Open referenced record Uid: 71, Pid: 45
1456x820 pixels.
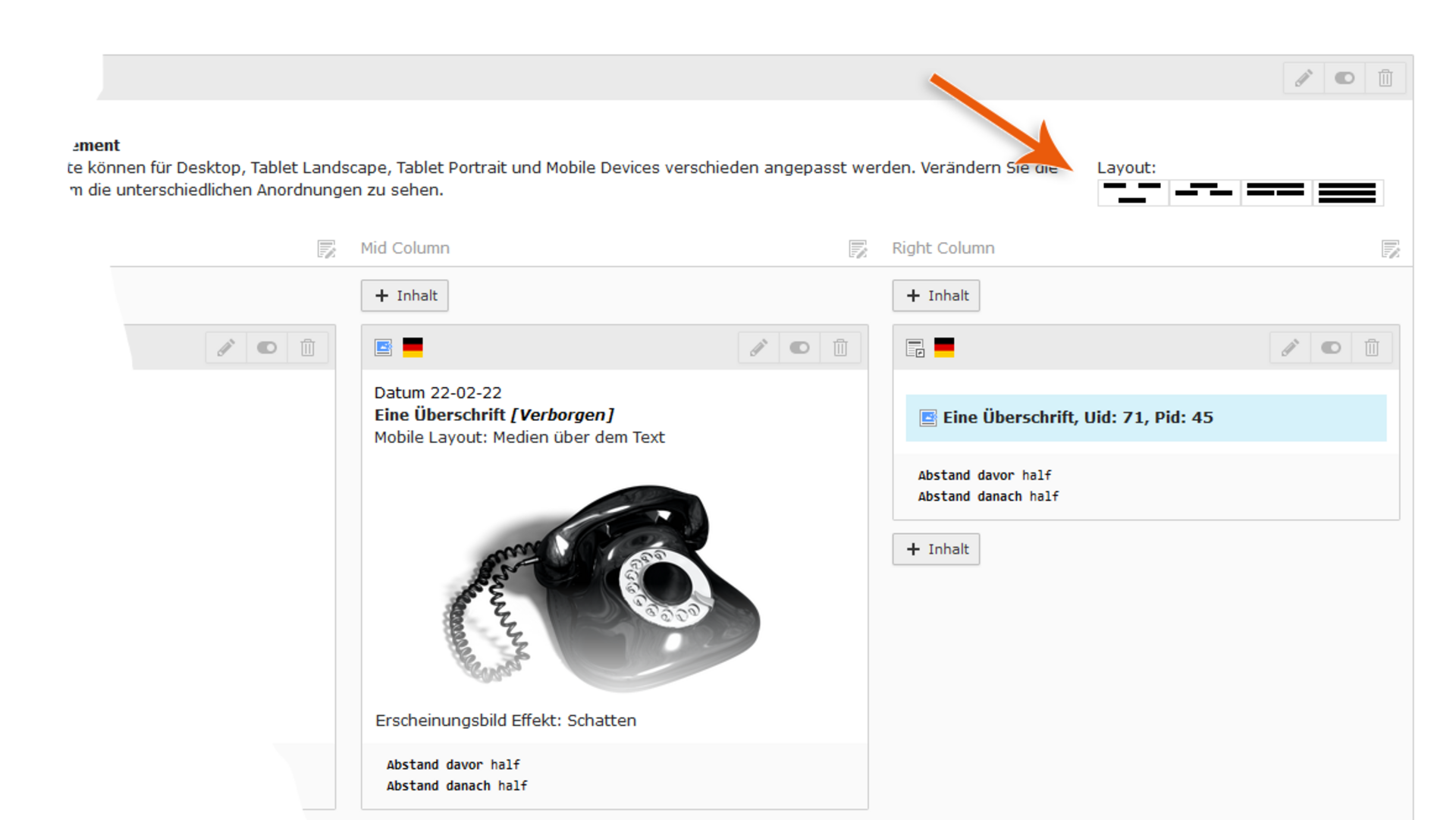[x=1146, y=418]
